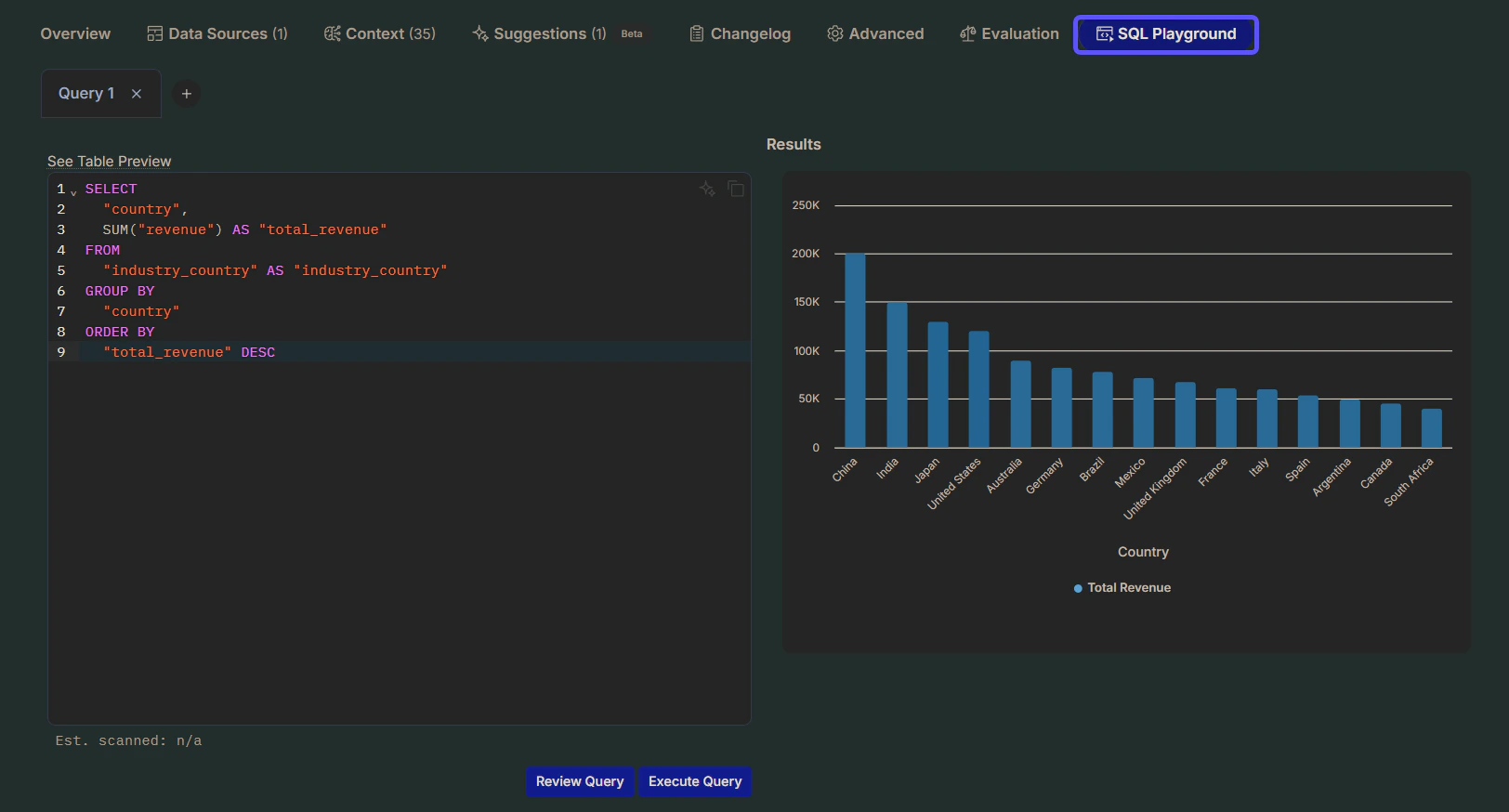Image resolution: width=1509 pixels, height=812 pixels.
Task: Click the China bar in chart
Action: coord(855,350)
